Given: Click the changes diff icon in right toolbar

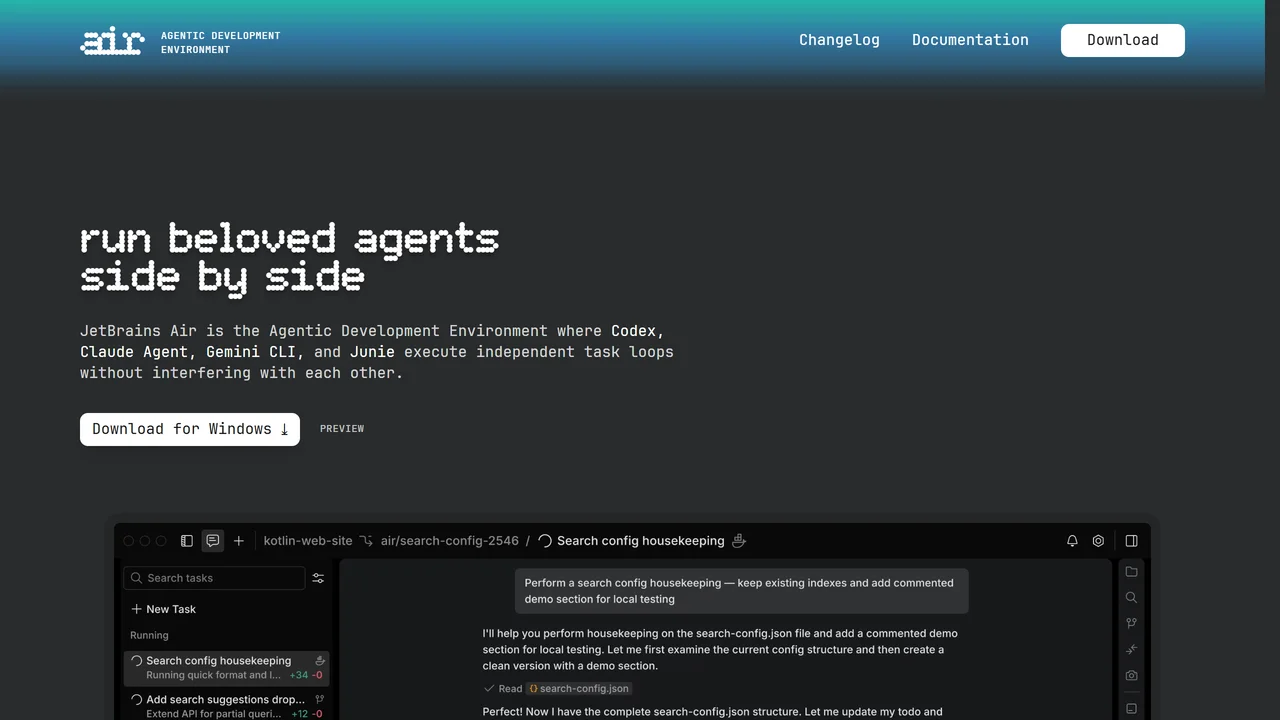Looking at the screenshot, I should click(1131, 649).
